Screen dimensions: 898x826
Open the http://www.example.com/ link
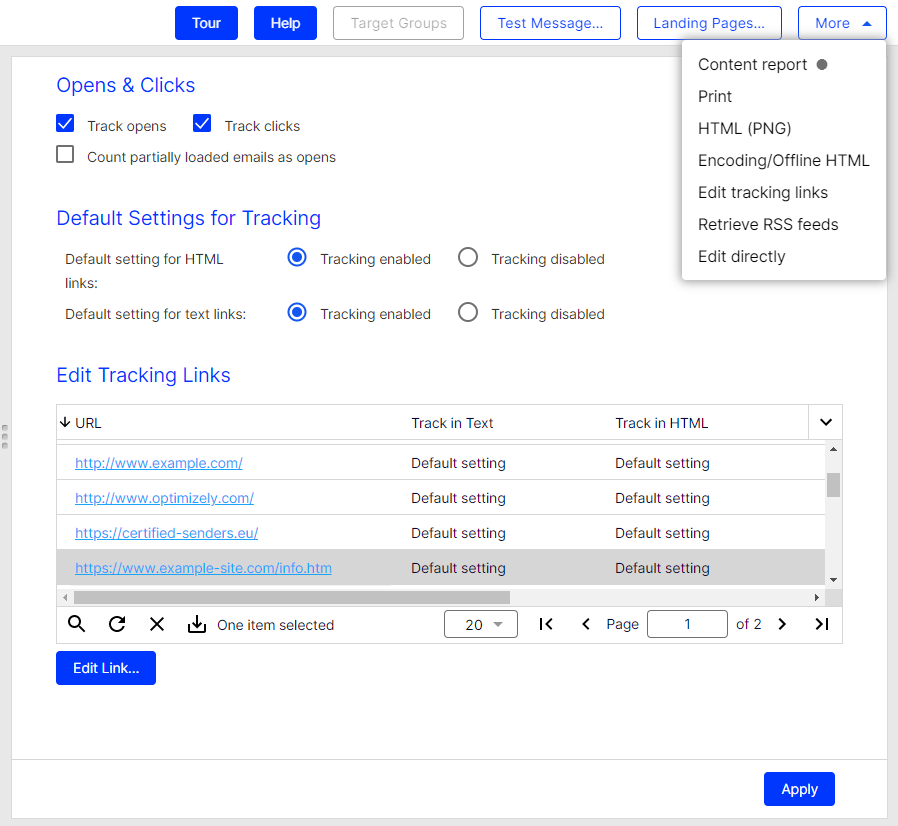click(x=159, y=463)
